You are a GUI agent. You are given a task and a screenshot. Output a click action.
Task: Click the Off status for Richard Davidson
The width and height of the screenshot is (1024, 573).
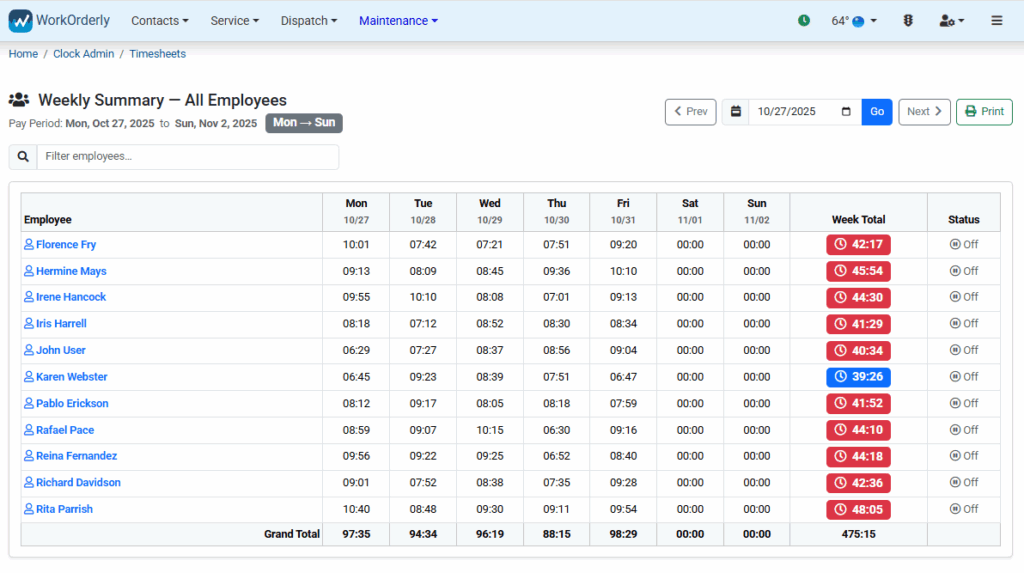point(963,483)
